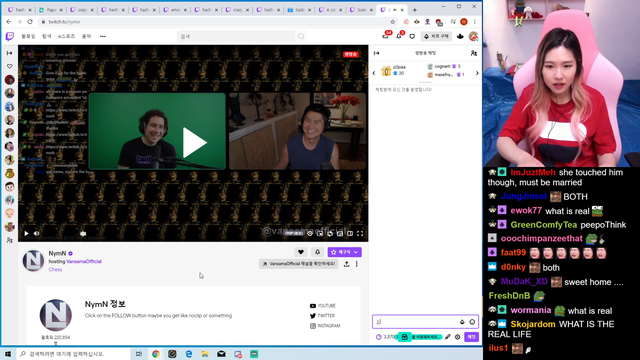Open the 탐색 (Browse) nav item
640x360 pixels.
coord(47,36)
